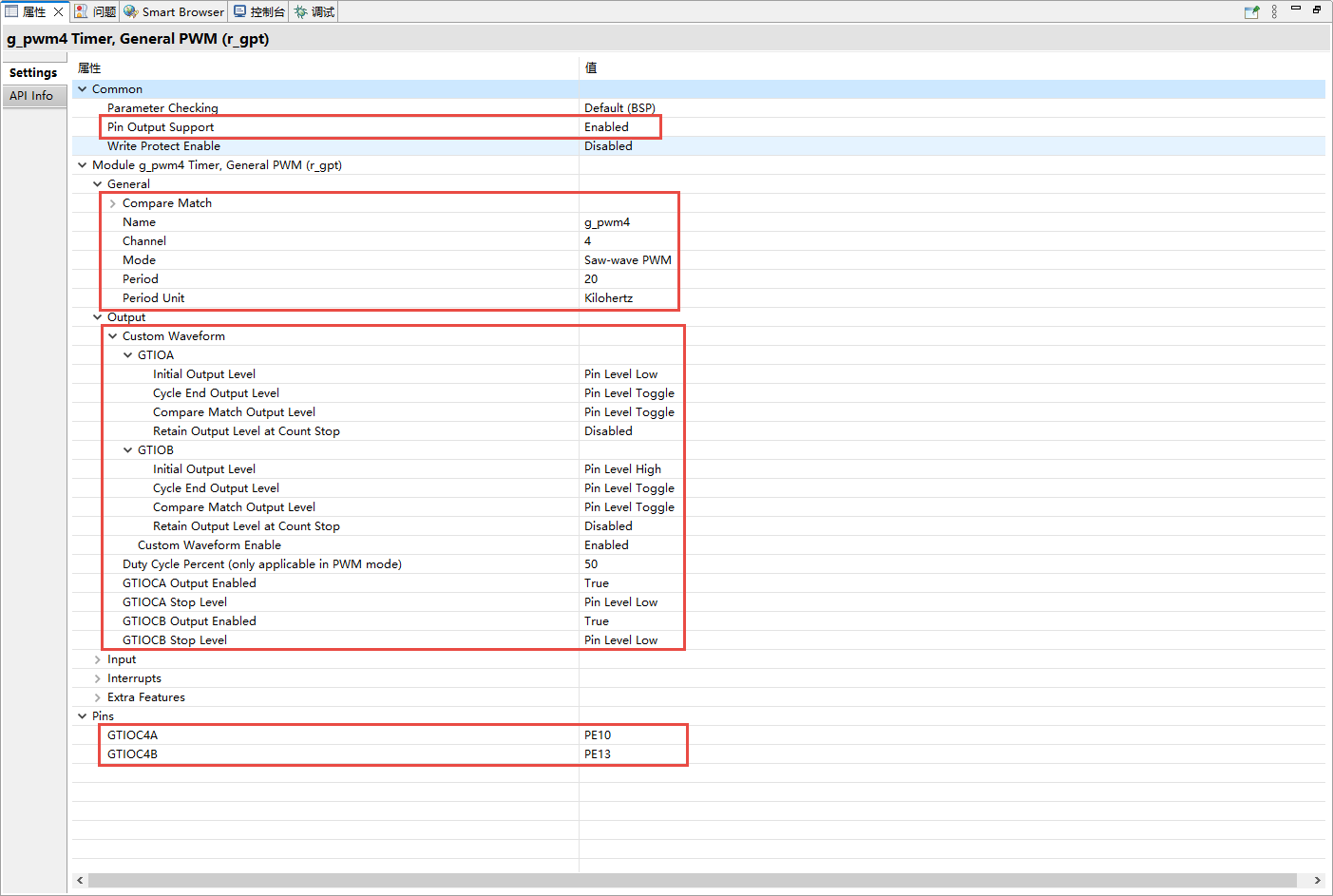Screen dimensions: 1333x896
Task: Change GTIOA Cycle End Output Level value
Action: pos(629,393)
